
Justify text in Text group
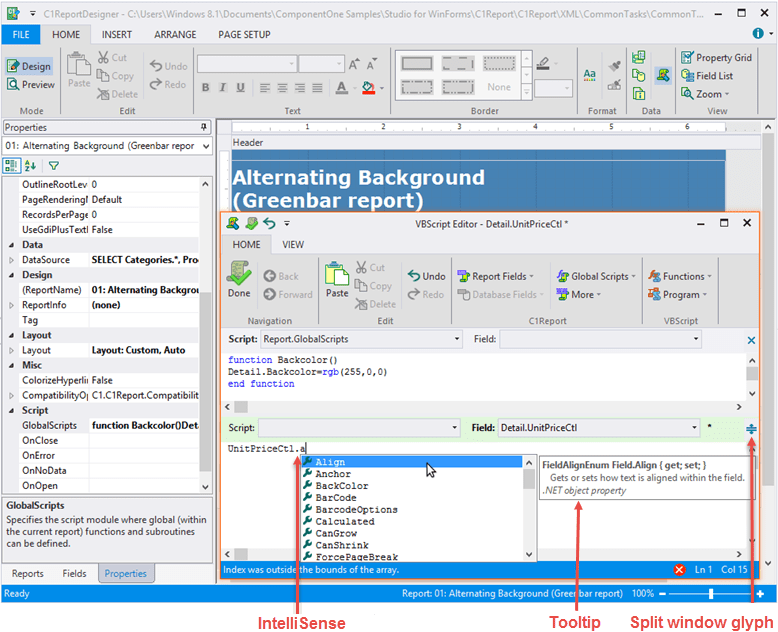tap(318, 88)
